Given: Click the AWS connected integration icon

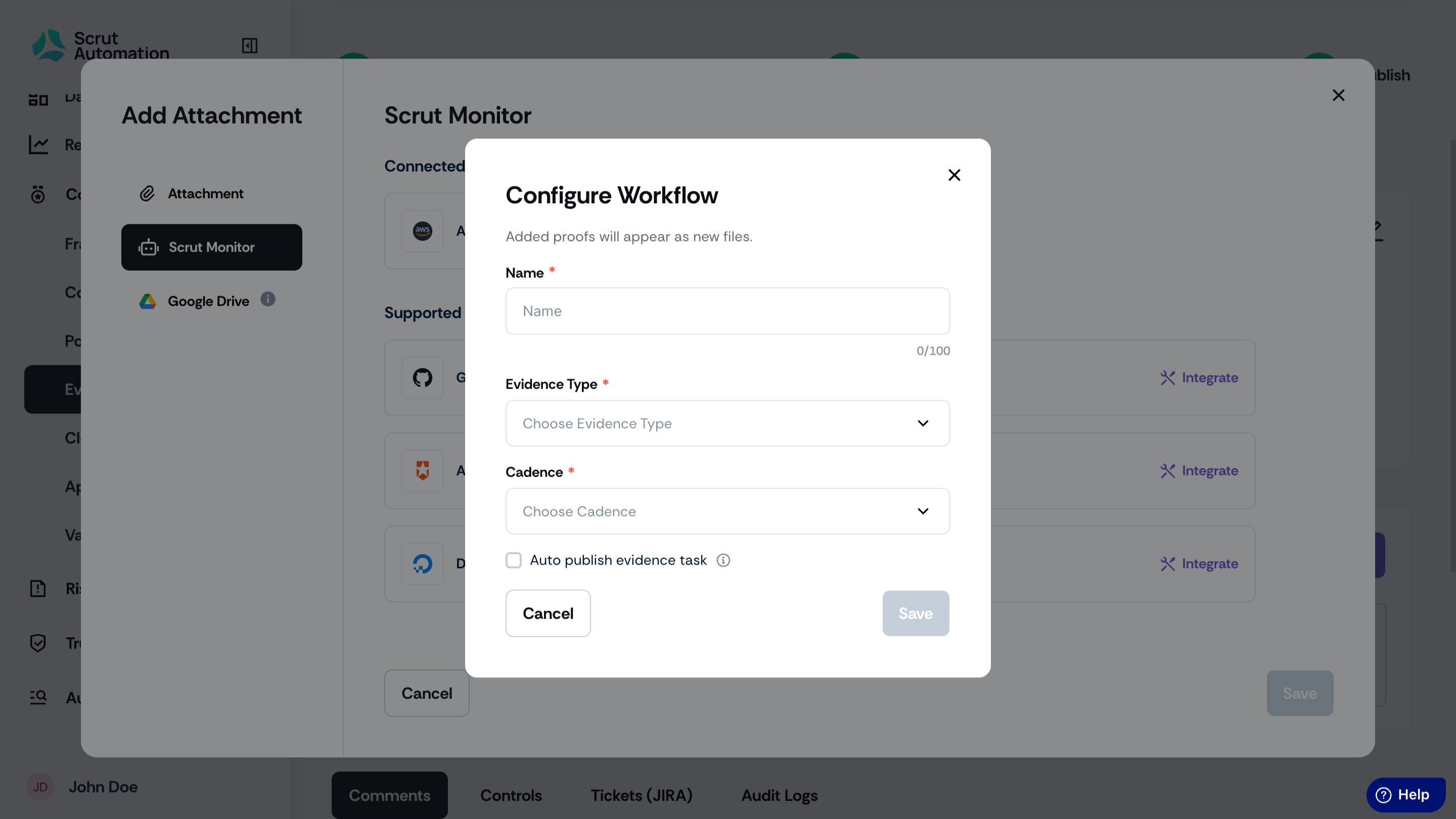Looking at the screenshot, I should 422,231.
